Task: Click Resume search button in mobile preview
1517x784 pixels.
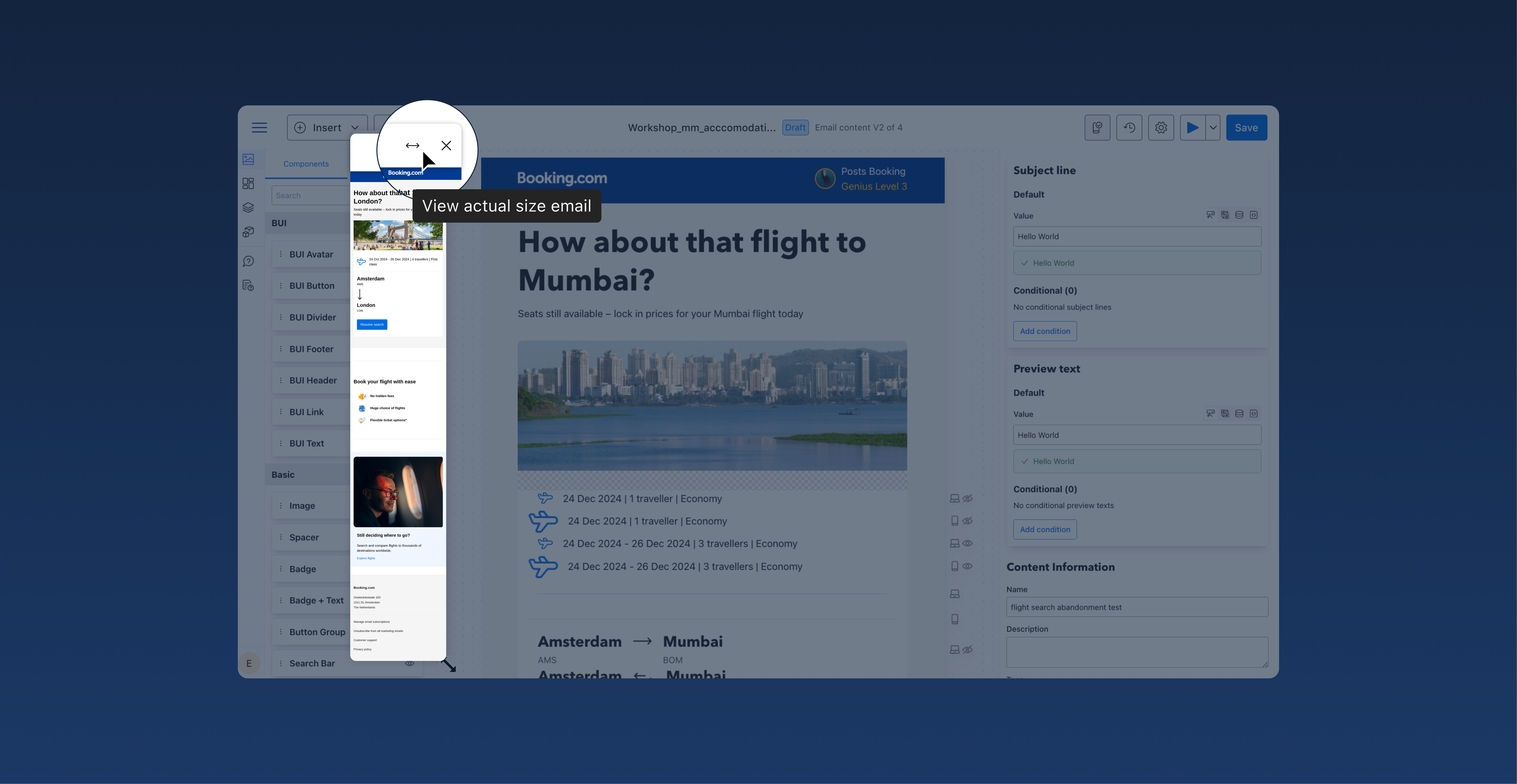Action: click(x=372, y=324)
